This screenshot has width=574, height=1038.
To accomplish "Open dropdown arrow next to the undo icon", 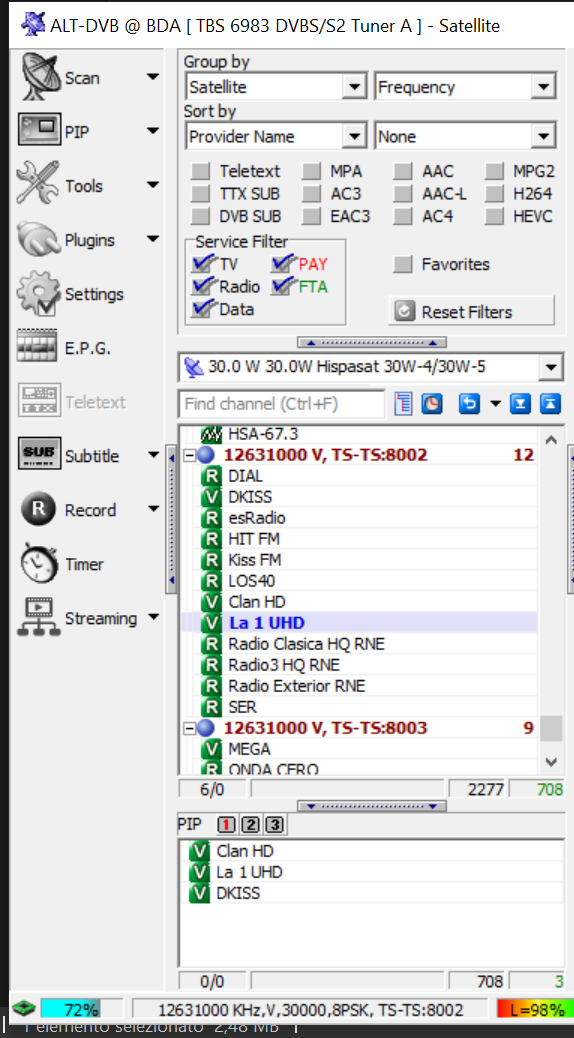I will click(x=495, y=404).
